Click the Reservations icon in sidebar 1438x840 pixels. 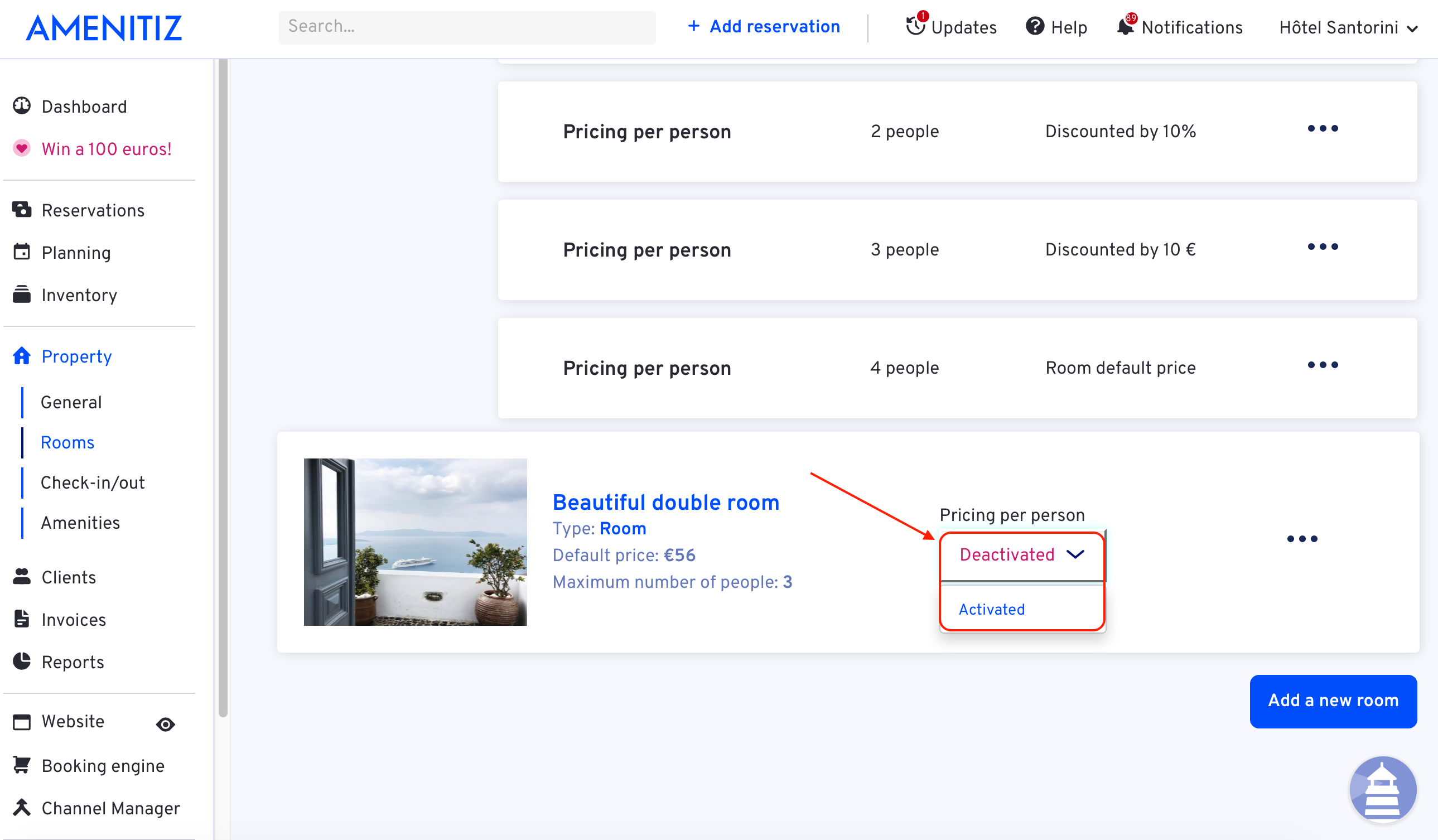[22, 210]
